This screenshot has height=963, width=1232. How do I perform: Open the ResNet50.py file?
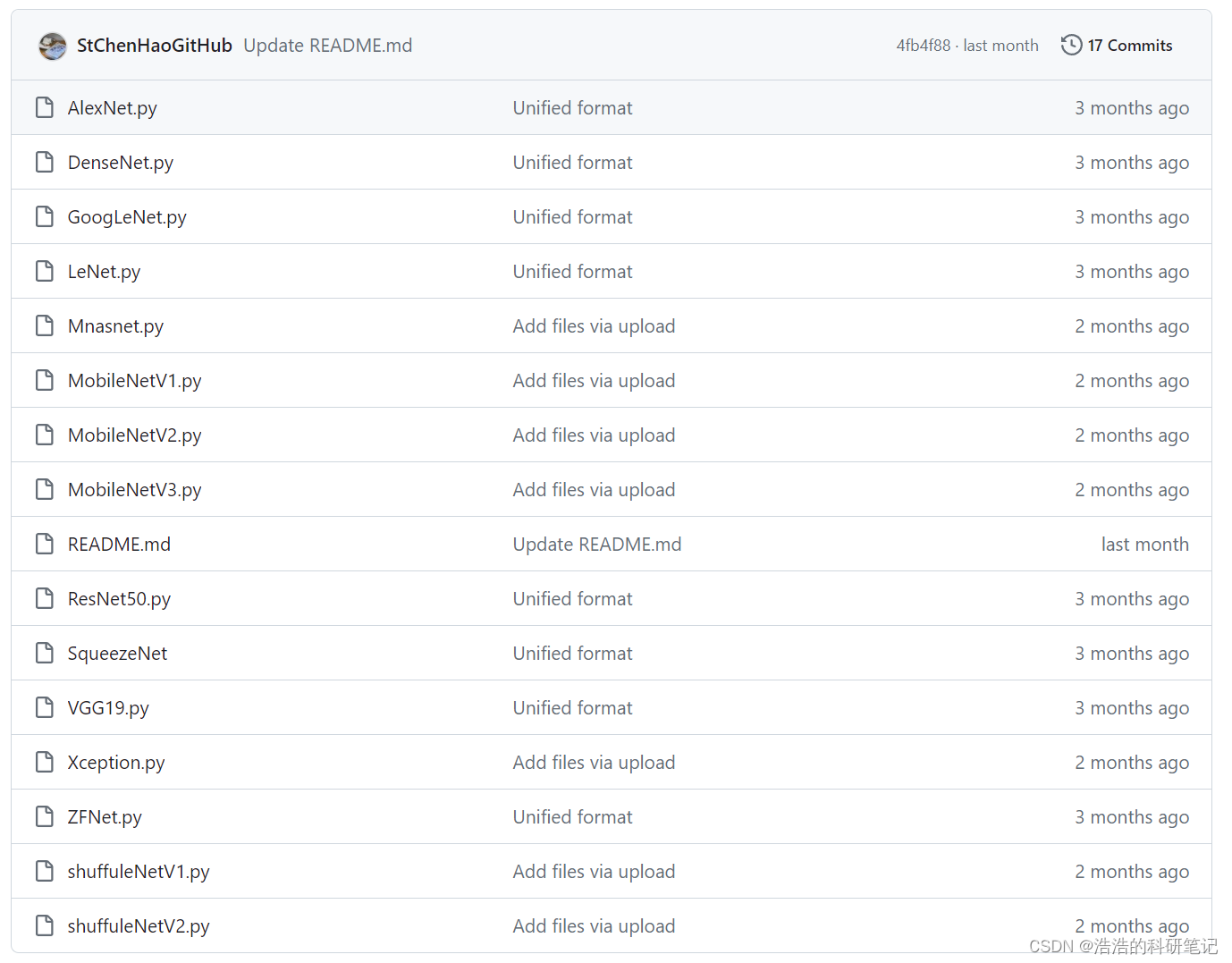pyautogui.click(x=119, y=598)
